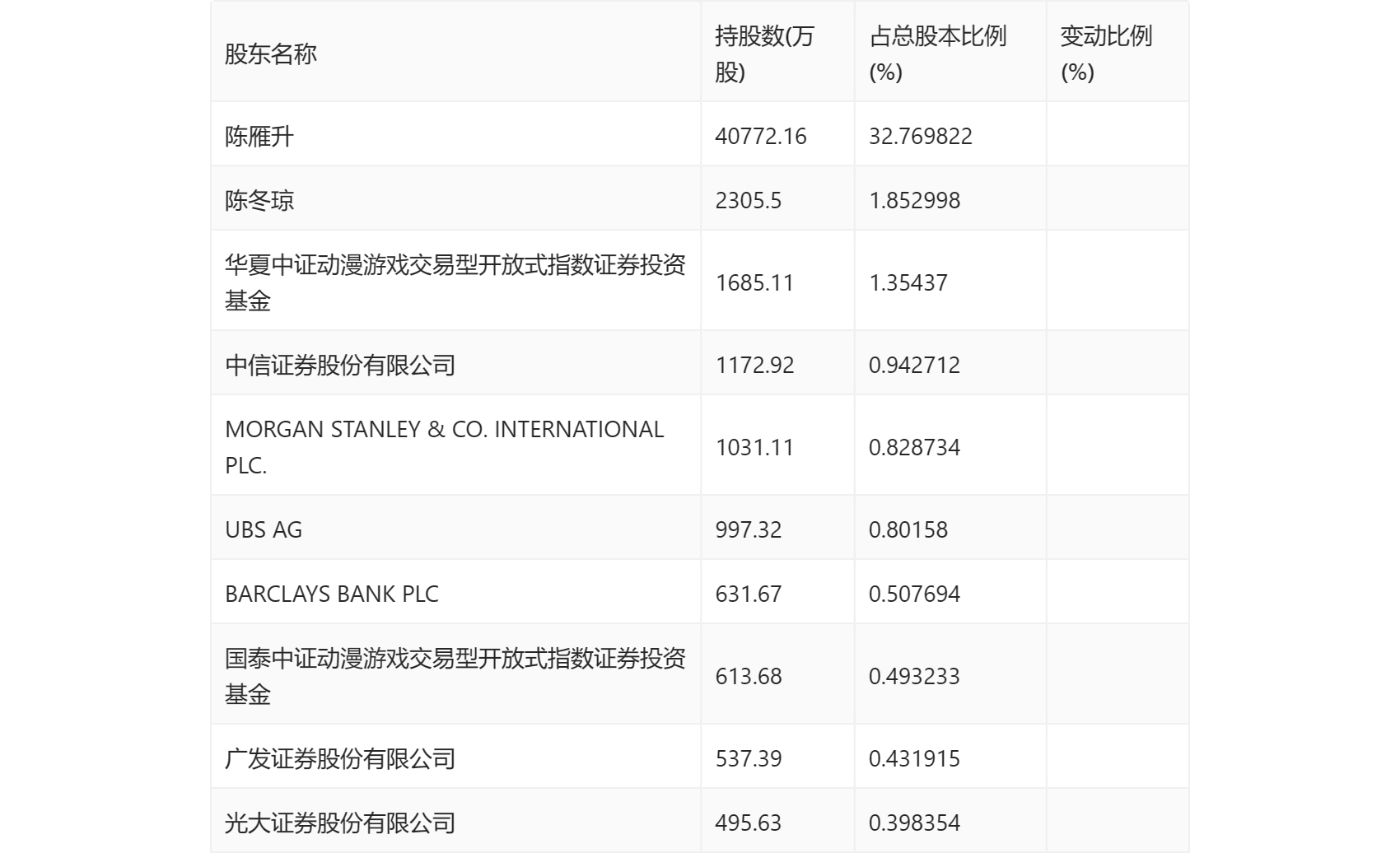Select percentage 32.769822

[921, 136]
